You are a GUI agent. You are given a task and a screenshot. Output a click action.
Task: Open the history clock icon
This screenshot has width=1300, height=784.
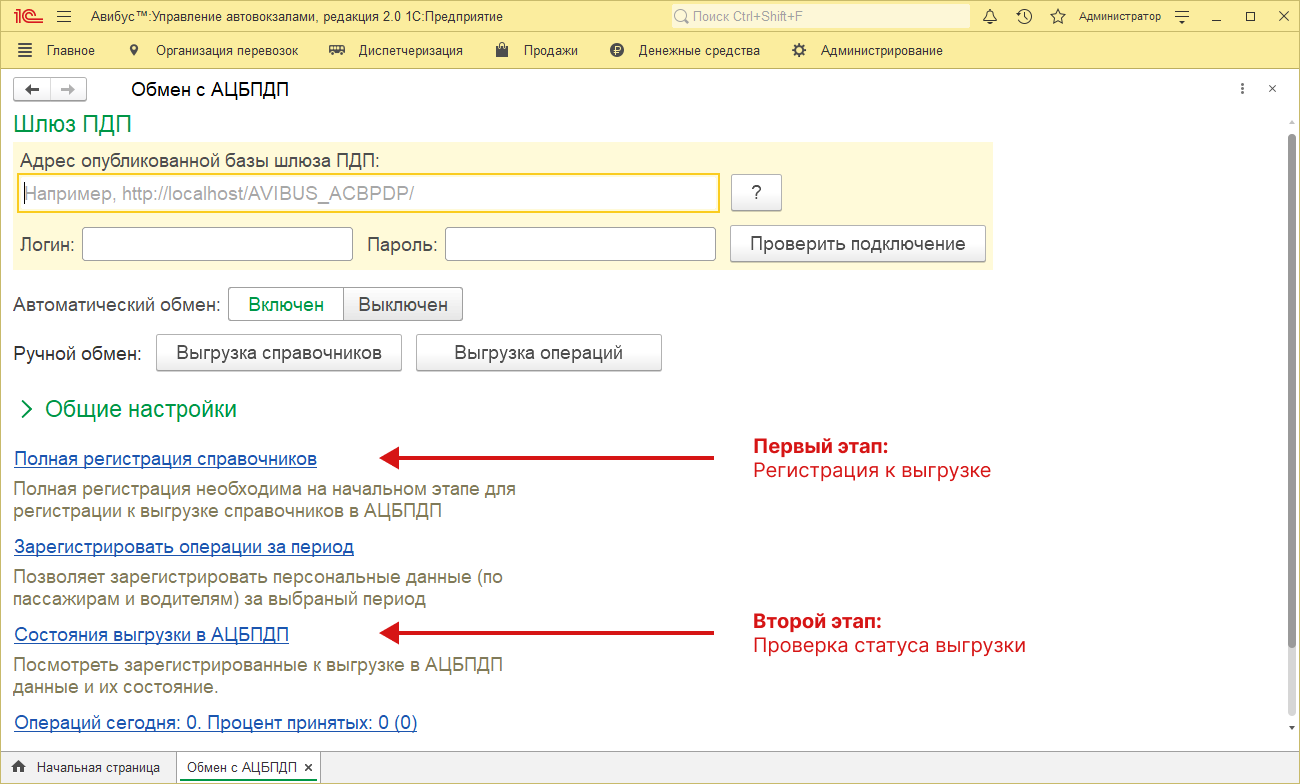point(1023,15)
